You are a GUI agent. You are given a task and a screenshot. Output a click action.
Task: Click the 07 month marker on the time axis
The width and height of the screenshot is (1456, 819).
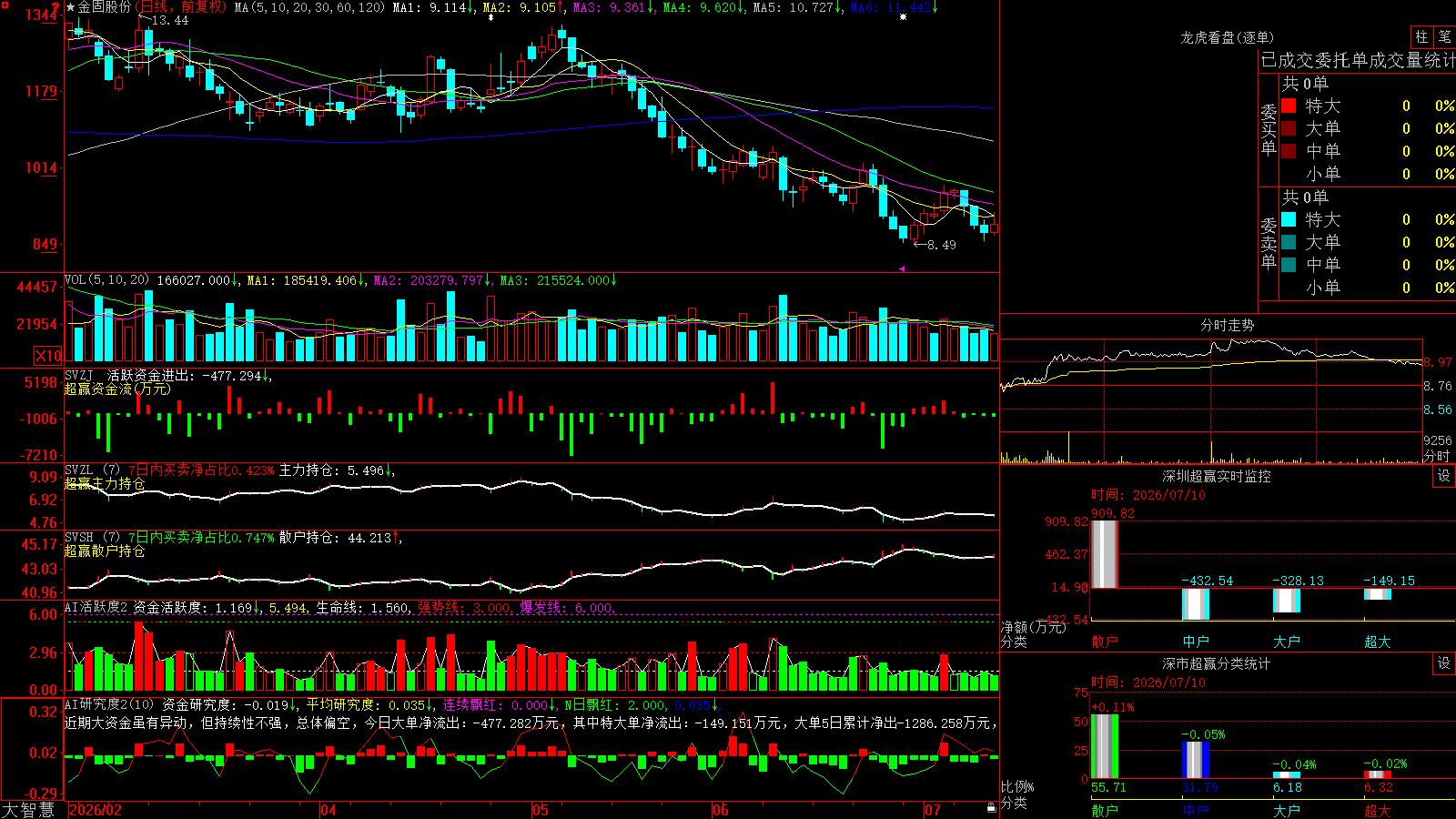tap(933, 810)
